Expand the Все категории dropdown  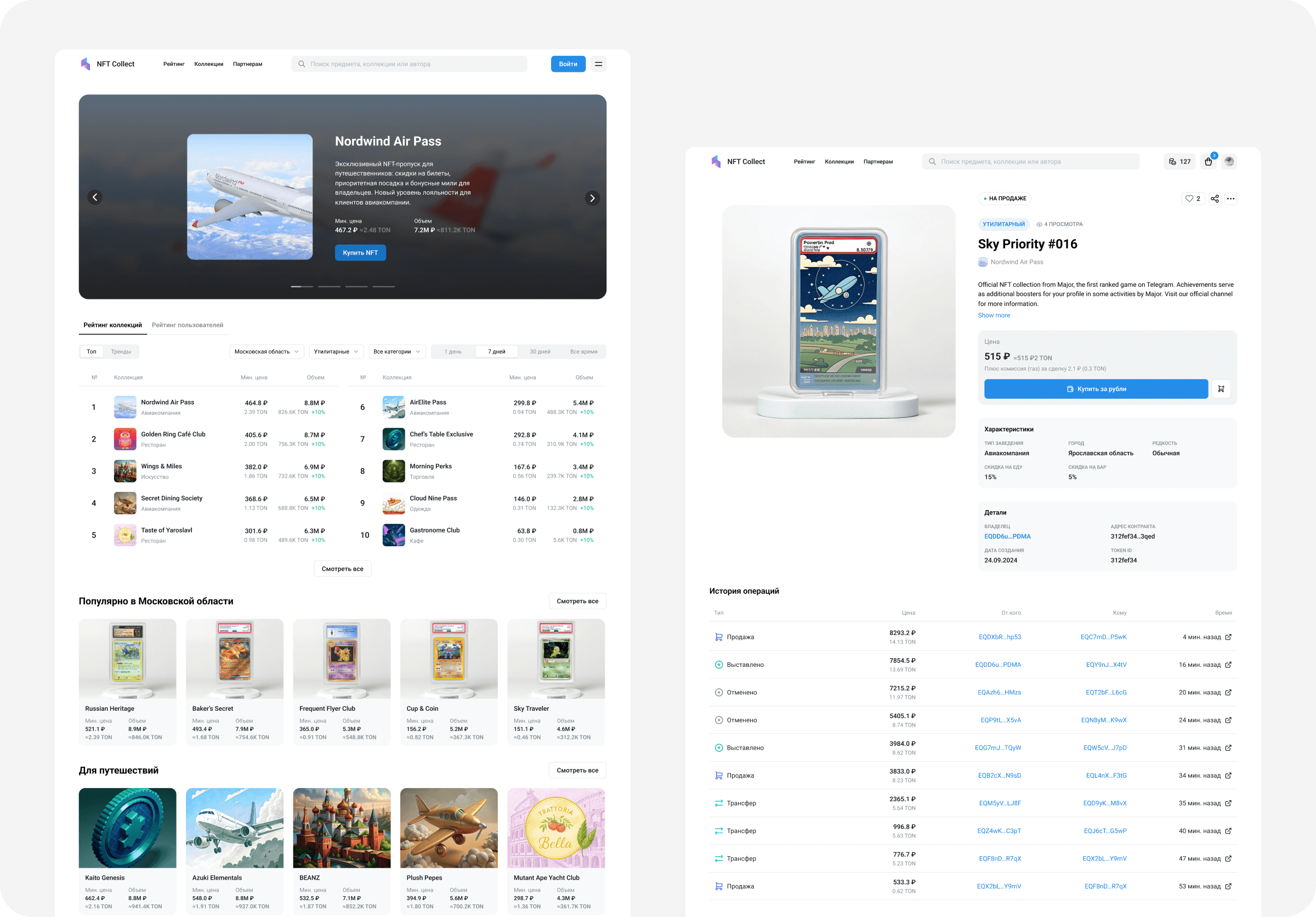tap(396, 352)
